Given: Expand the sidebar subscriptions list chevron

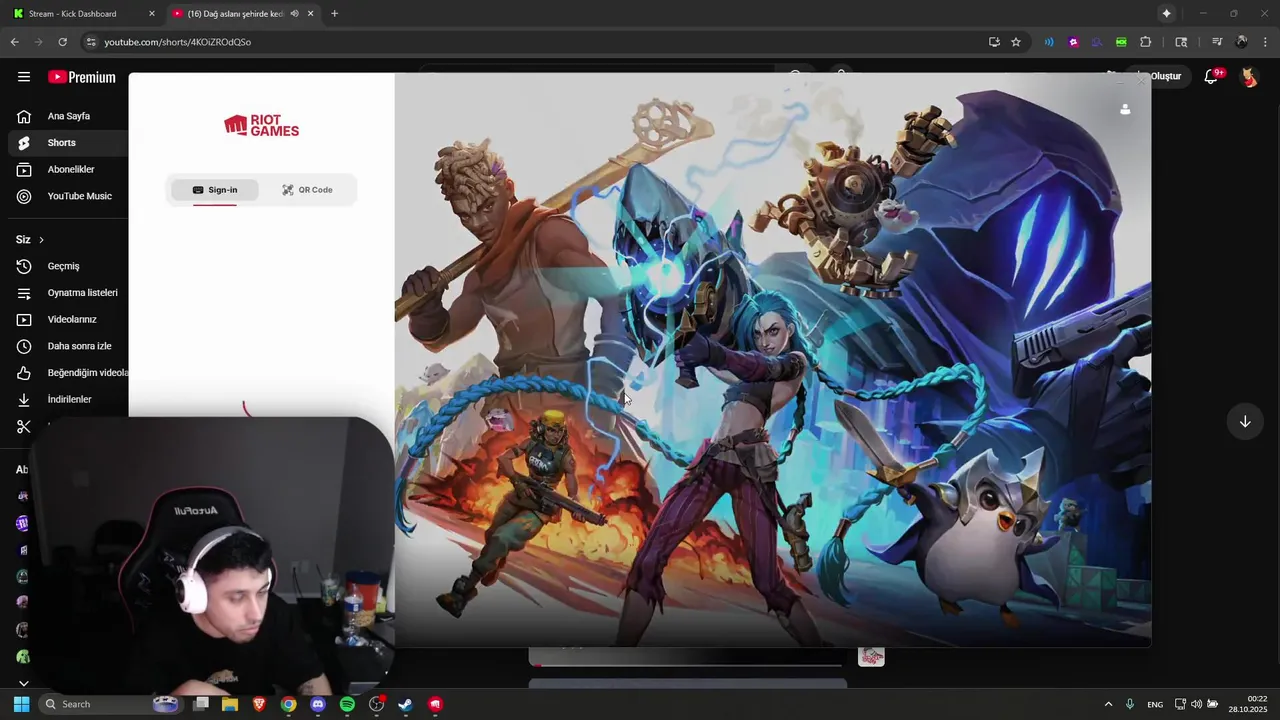Looking at the screenshot, I should point(24,684).
